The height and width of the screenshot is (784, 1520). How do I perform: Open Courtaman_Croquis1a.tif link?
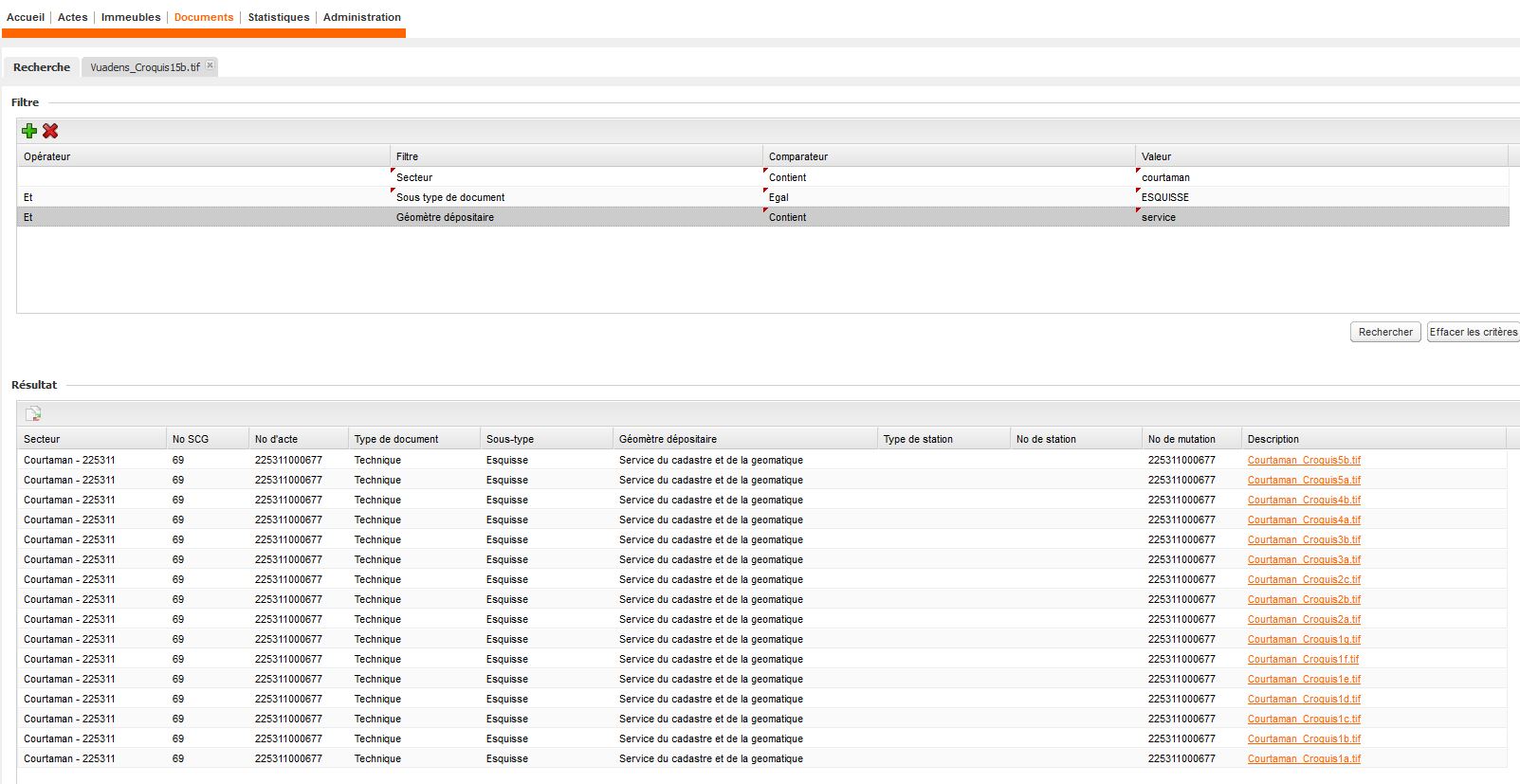coord(1304,758)
